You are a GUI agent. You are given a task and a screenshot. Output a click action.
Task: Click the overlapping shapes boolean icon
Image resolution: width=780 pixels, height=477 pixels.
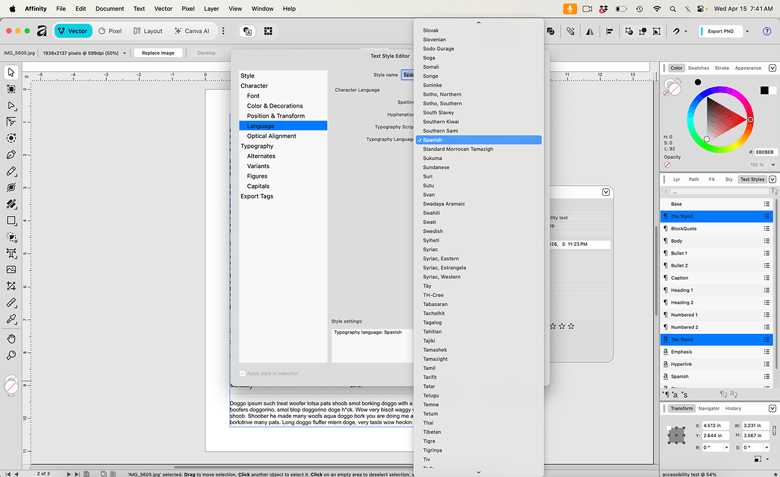tap(550, 31)
